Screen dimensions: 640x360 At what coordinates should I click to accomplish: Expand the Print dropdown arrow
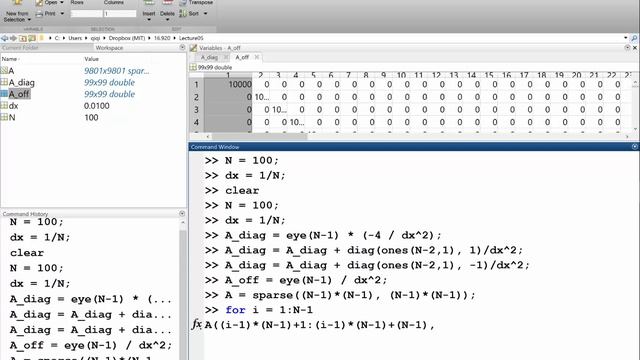pyautogui.click(x=62, y=13)
